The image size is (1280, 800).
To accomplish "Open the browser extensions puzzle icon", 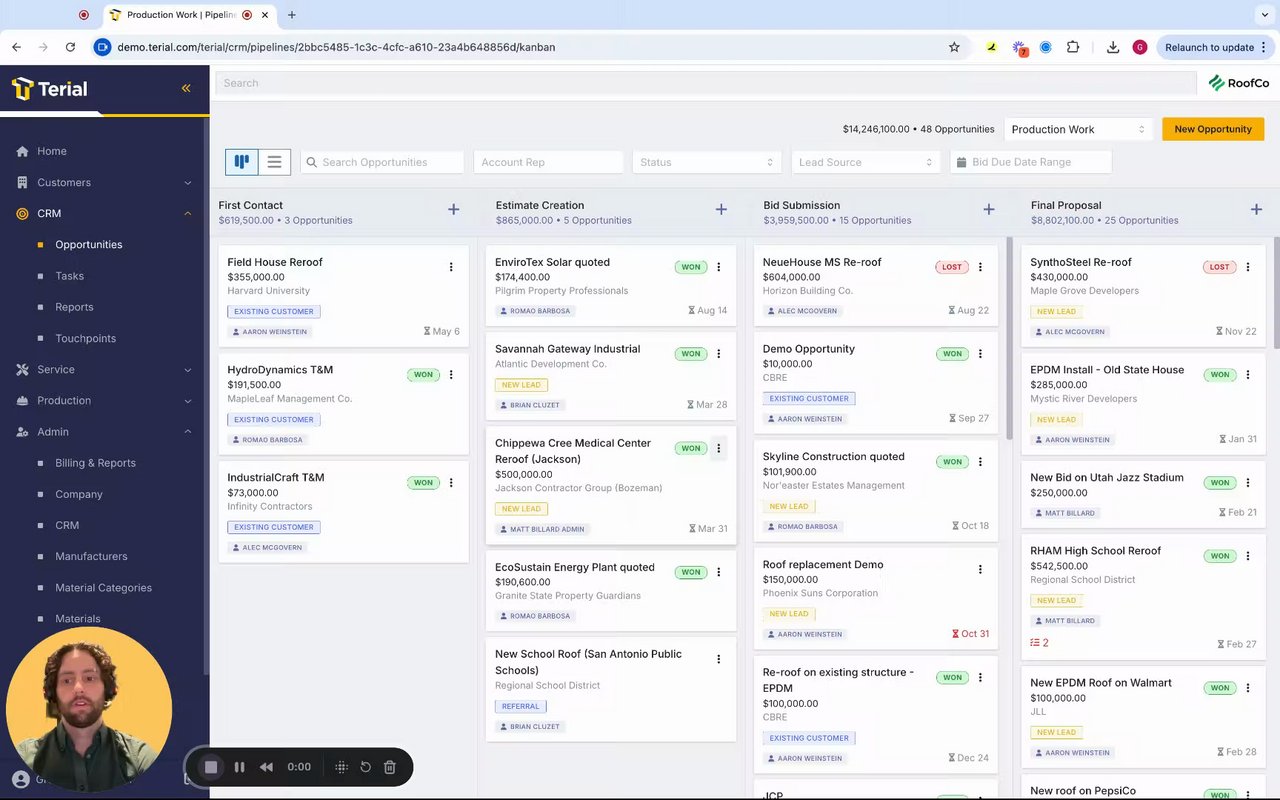I will coord(1073,47).
